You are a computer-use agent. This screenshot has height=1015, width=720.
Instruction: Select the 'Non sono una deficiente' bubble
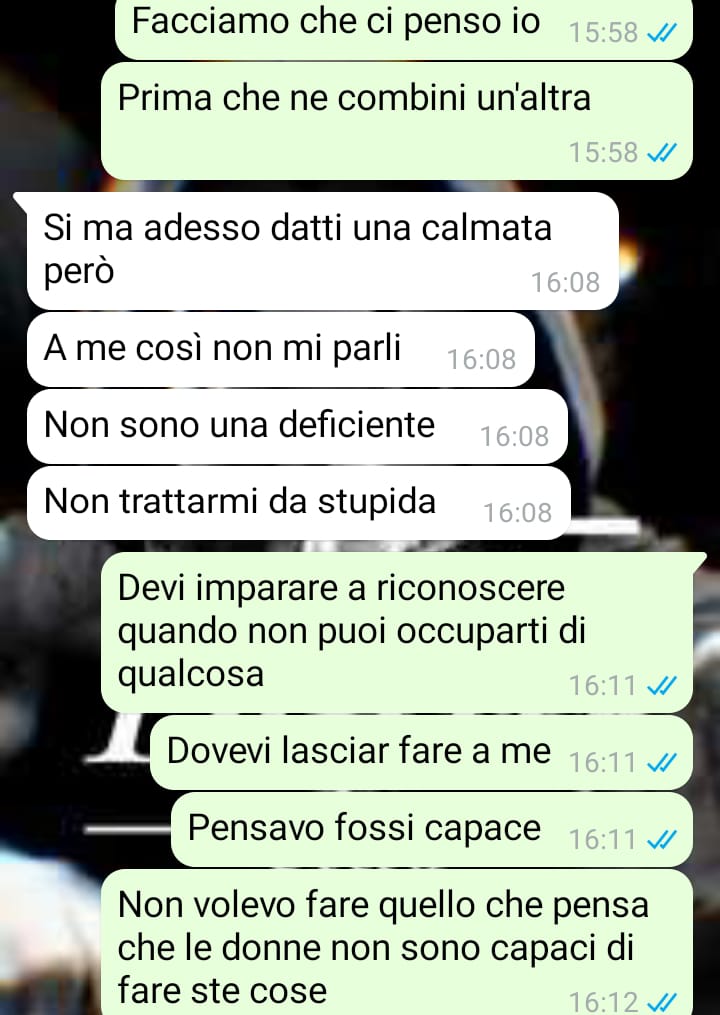click(297, 426)
